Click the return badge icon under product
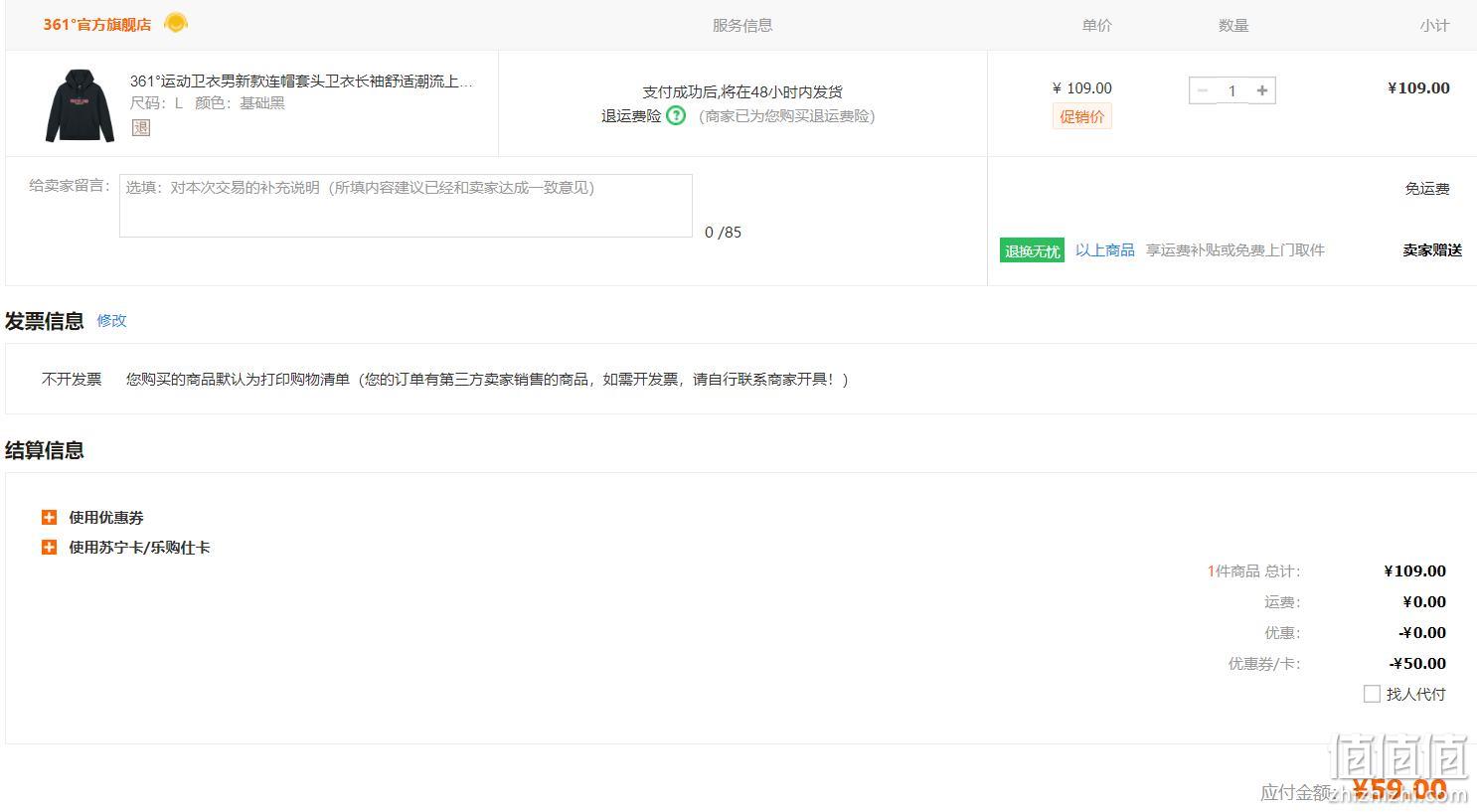 [141, 127]
